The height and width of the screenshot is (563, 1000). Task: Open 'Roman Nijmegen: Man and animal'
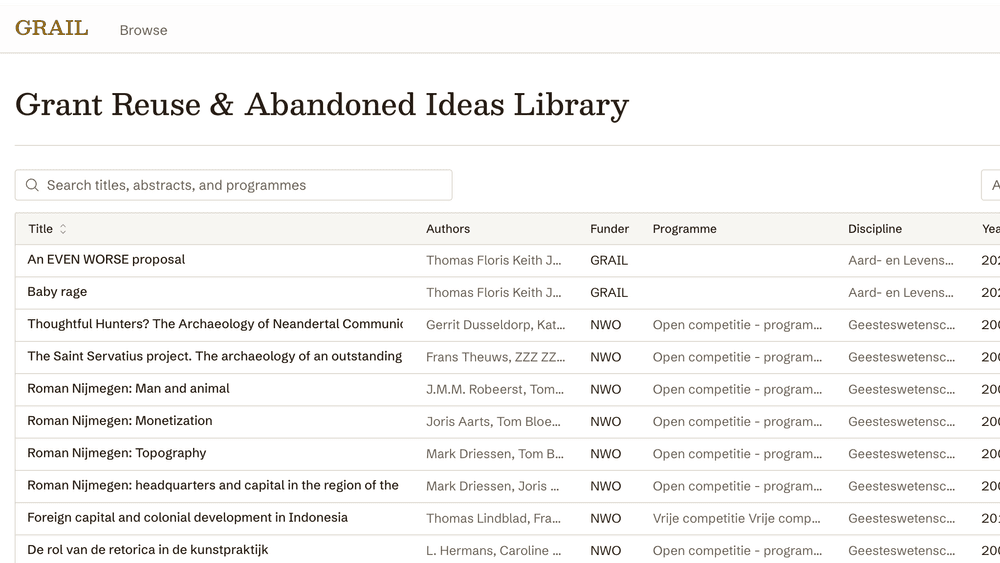pos(128,388)
